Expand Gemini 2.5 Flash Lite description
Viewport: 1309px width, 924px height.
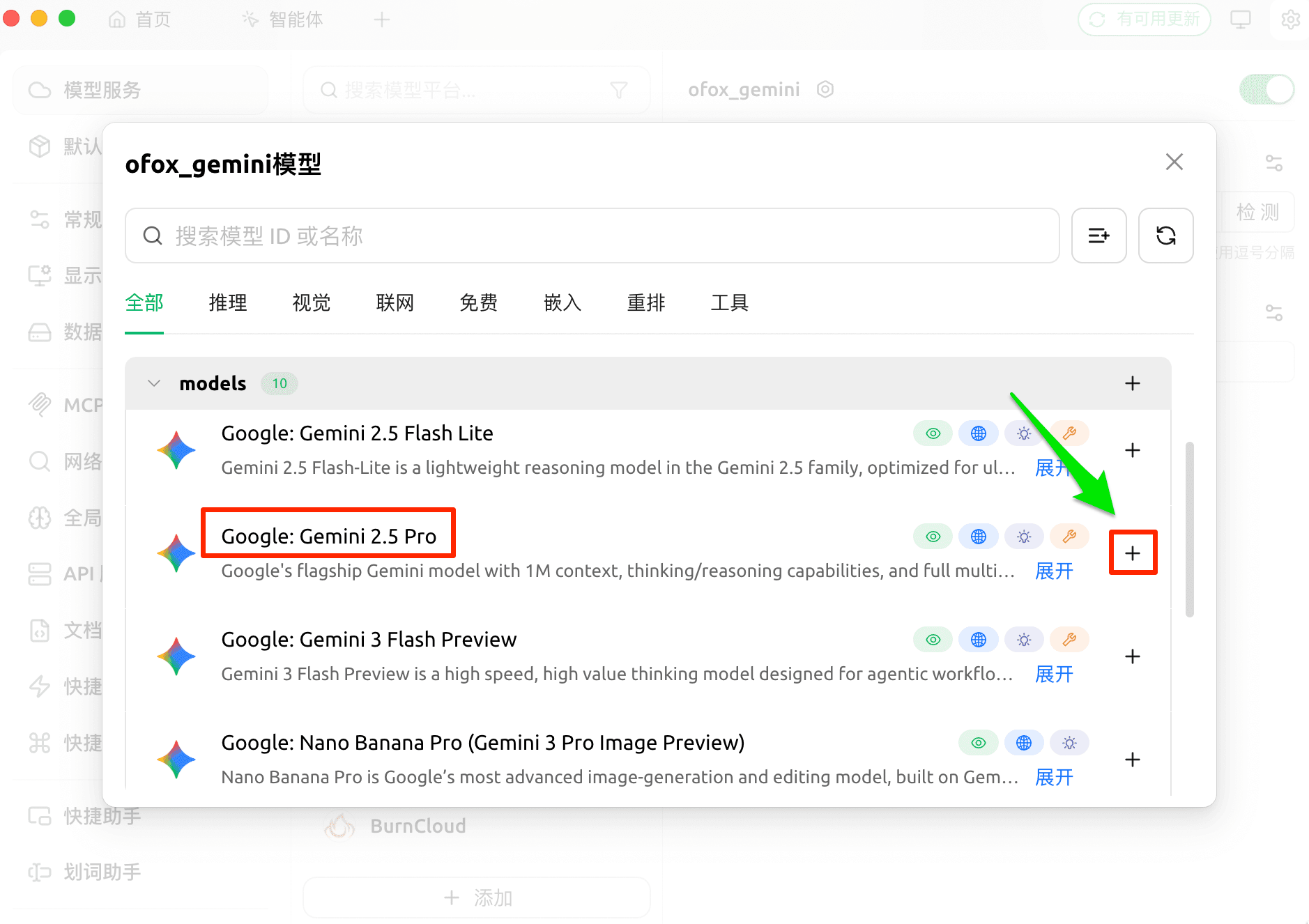click(x=1054, y=468)
